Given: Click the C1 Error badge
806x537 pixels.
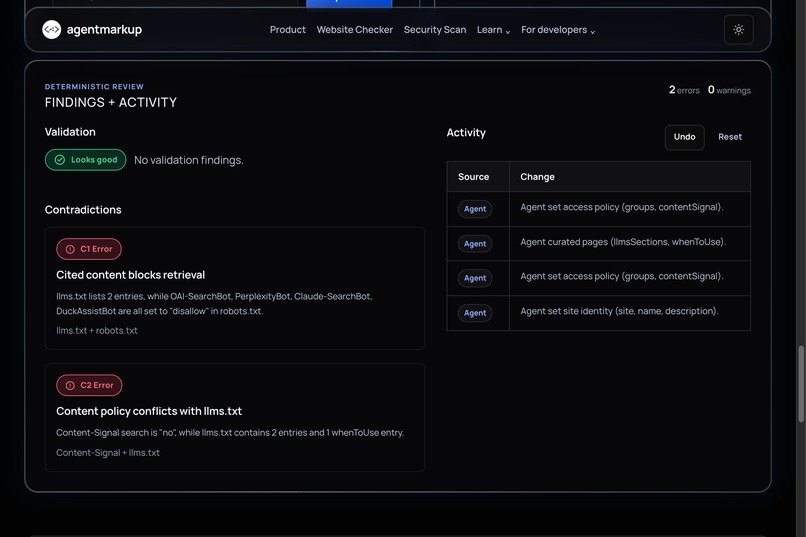Looking at the screenshot, I should (x=89, y=249).
